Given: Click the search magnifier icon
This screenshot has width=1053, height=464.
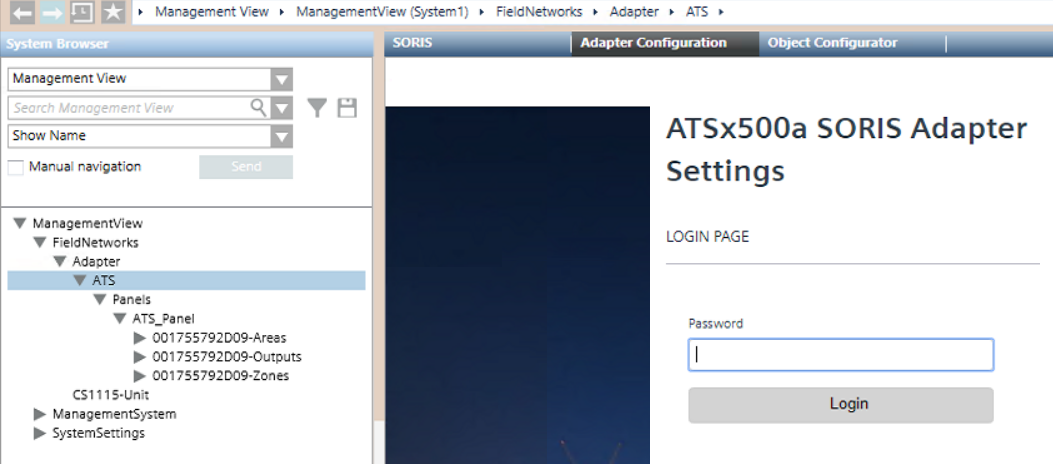Looking at the screenshot, I should (259, 107).
